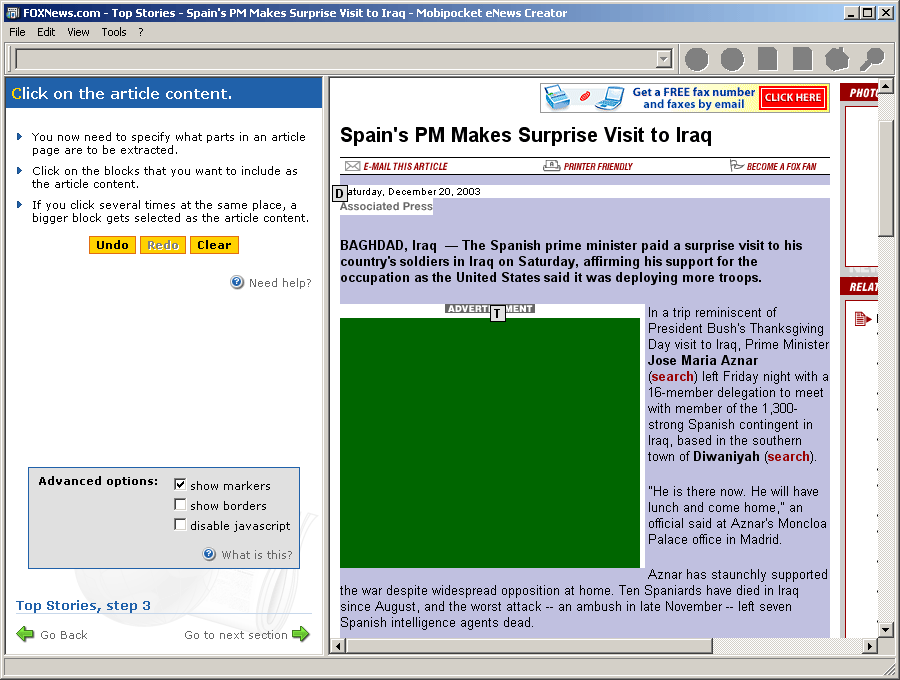Click the fax machine icon in the banner ad
Screen dimensions: 900x680
pyautogui.click(x=557, y=97)
